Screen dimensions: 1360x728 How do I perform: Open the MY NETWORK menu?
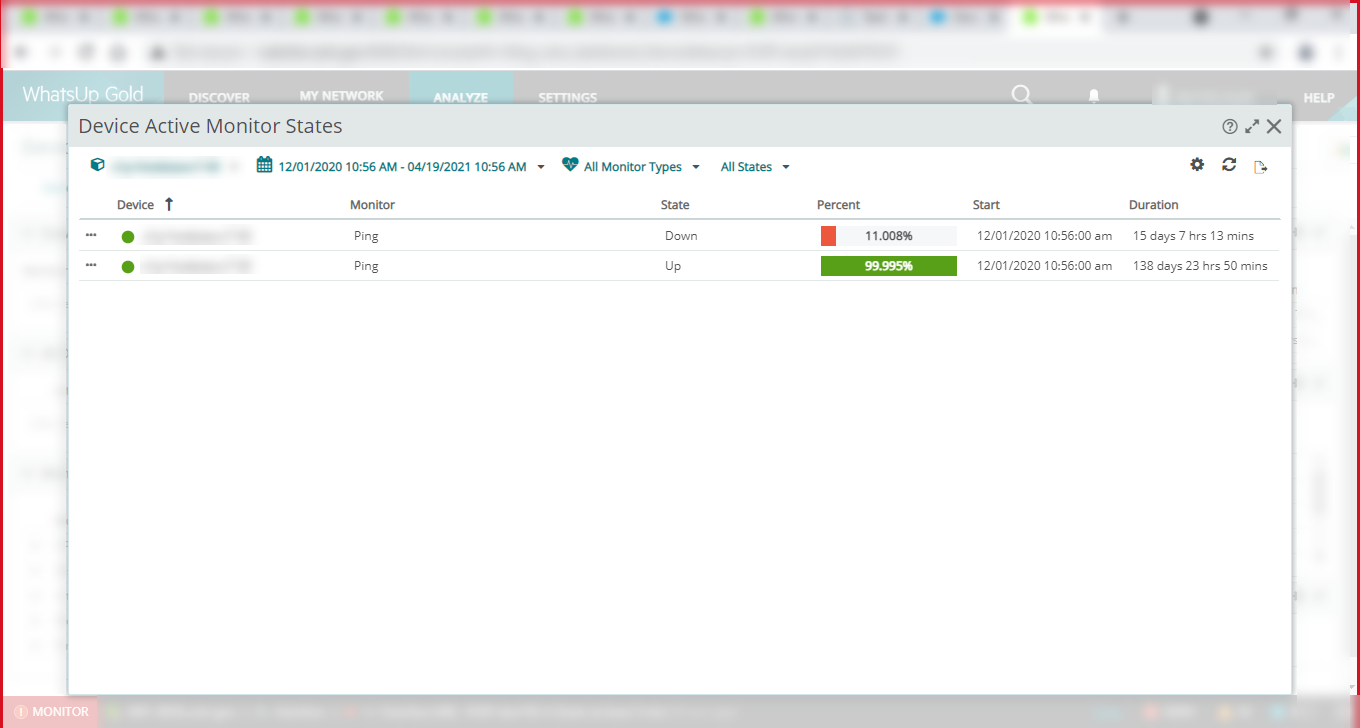341,96
